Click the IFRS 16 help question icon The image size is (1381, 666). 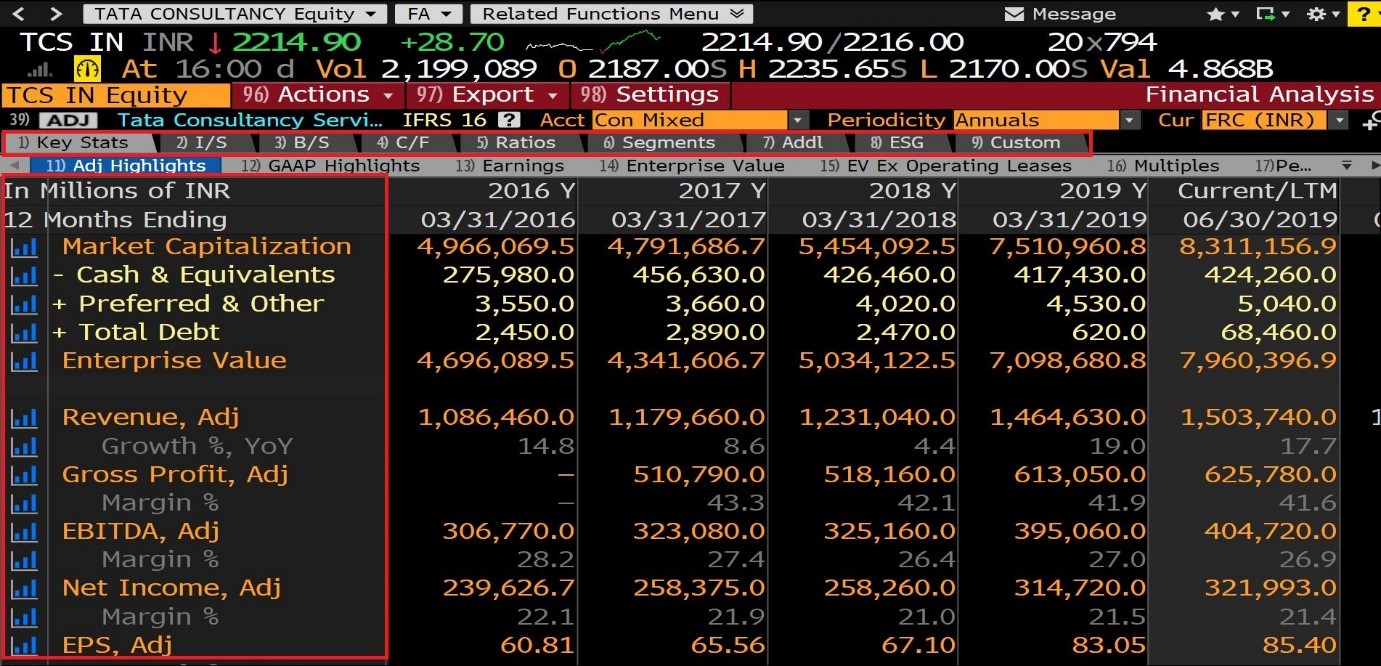pos(509,120)
